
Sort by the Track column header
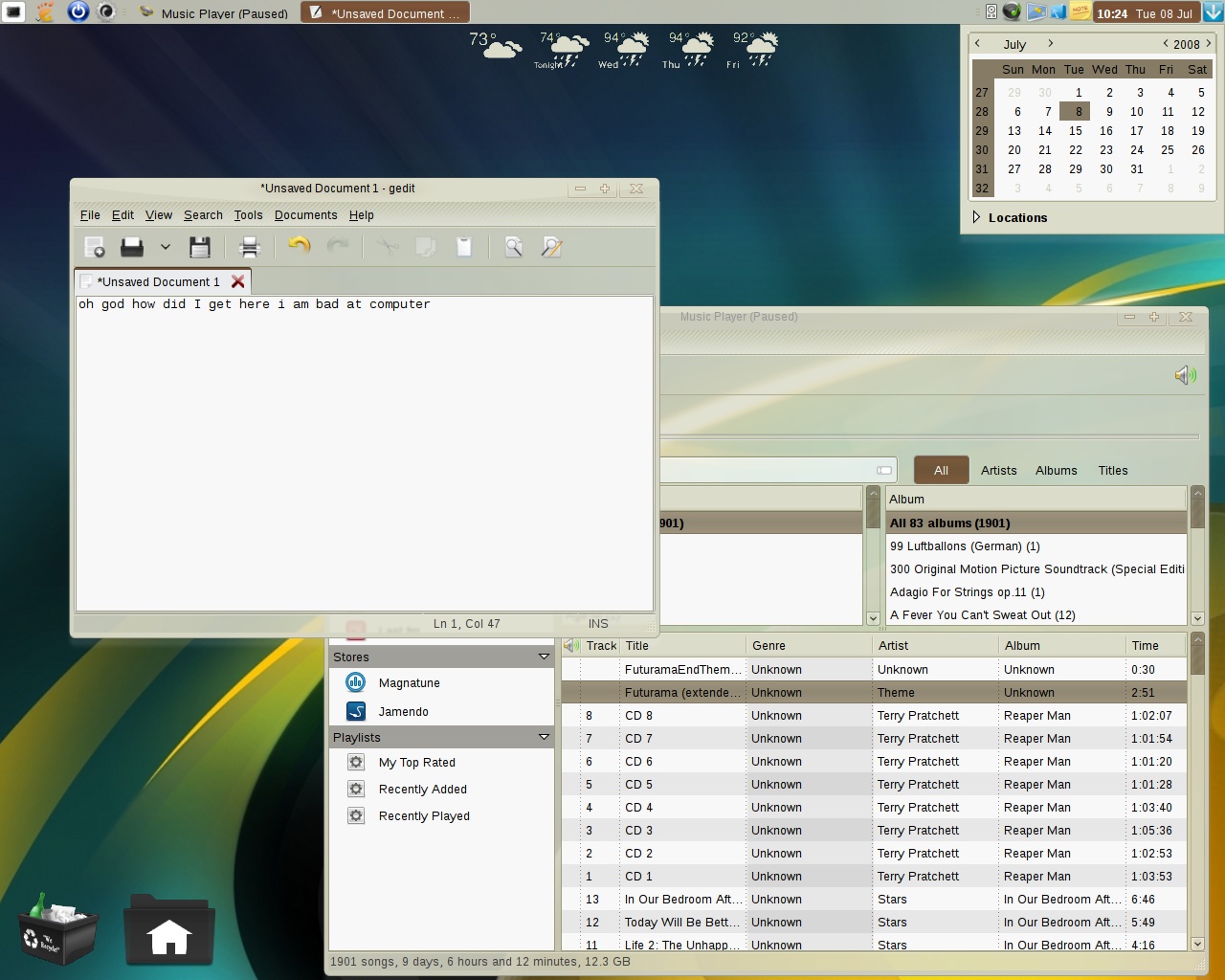tap(601, 645)
